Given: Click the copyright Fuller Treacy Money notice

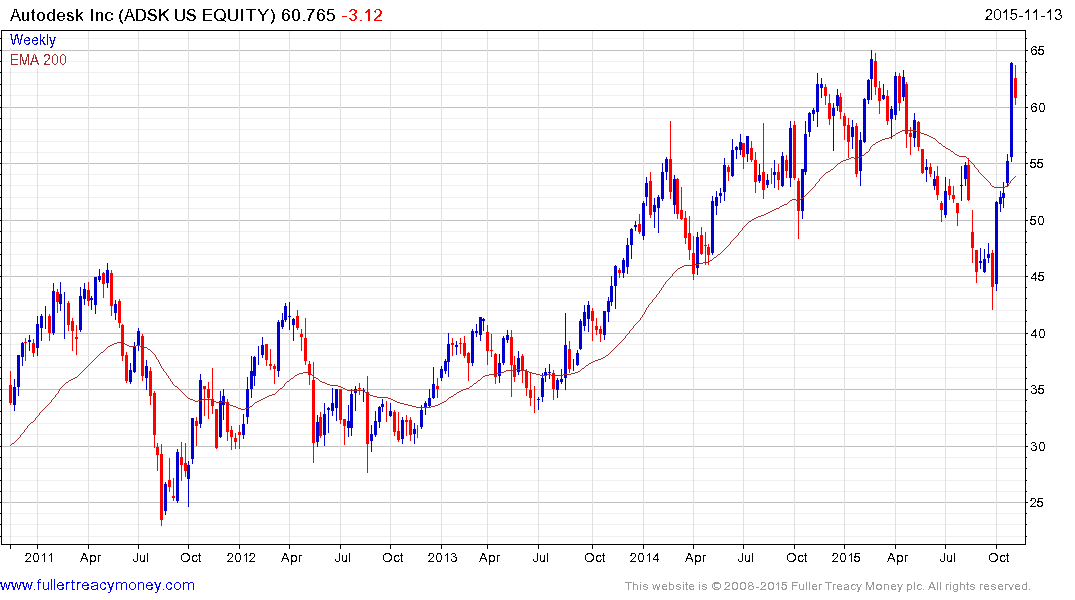Looking at the screenshot, I should pos(827,586).
